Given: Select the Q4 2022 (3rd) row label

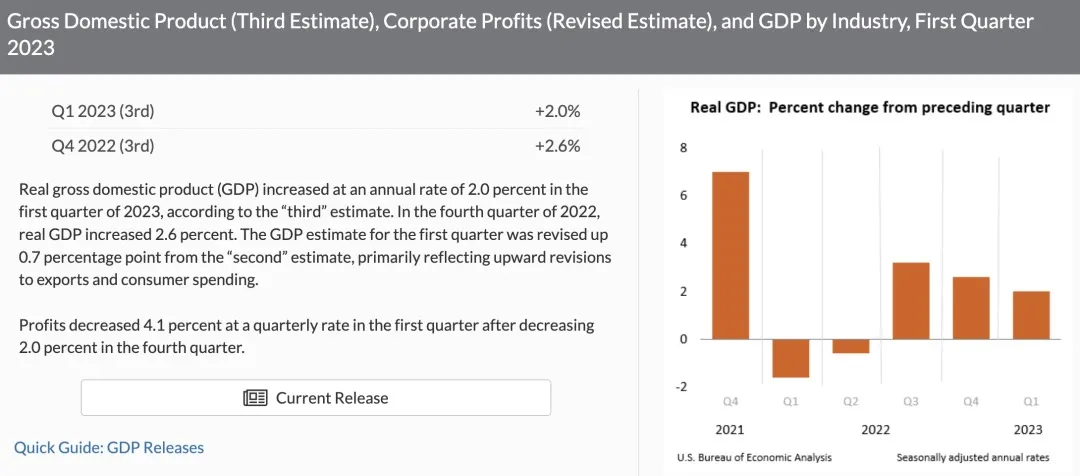Looking at the screenshot, I should pos(103,146).
